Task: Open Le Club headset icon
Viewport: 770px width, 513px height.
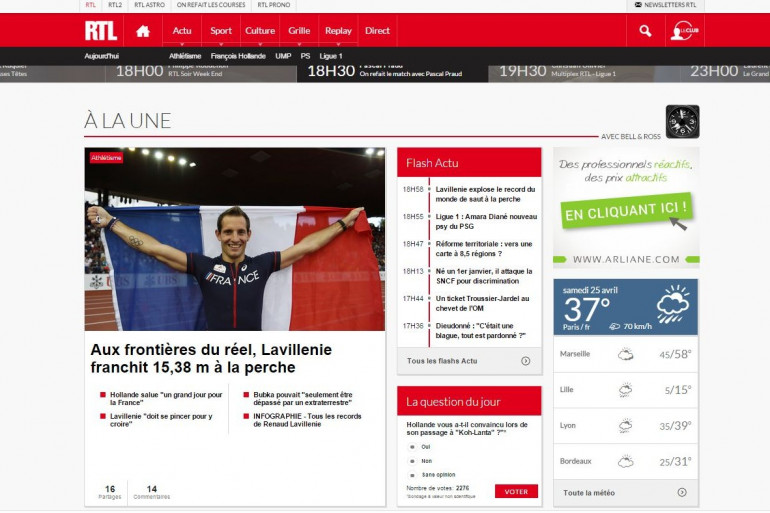Action: (681, 31)
